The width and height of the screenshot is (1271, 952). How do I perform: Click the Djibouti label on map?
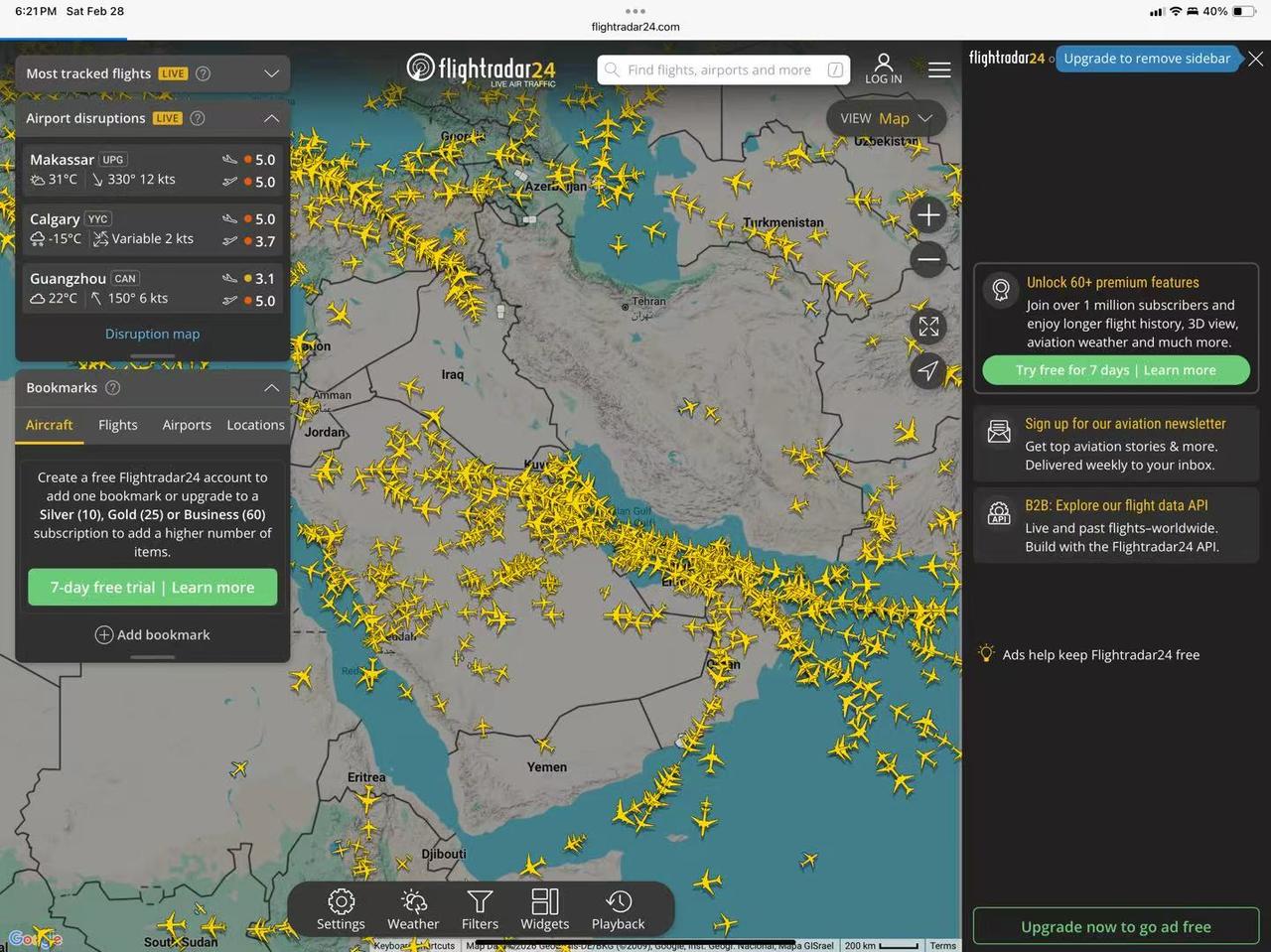point(444,854)
